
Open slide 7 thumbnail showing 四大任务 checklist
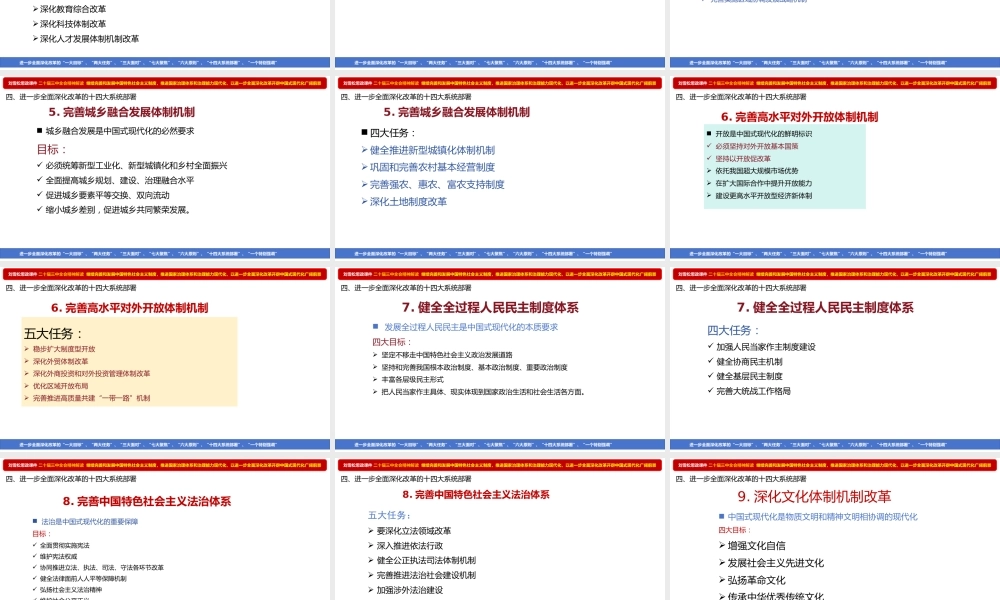point(835,358)
